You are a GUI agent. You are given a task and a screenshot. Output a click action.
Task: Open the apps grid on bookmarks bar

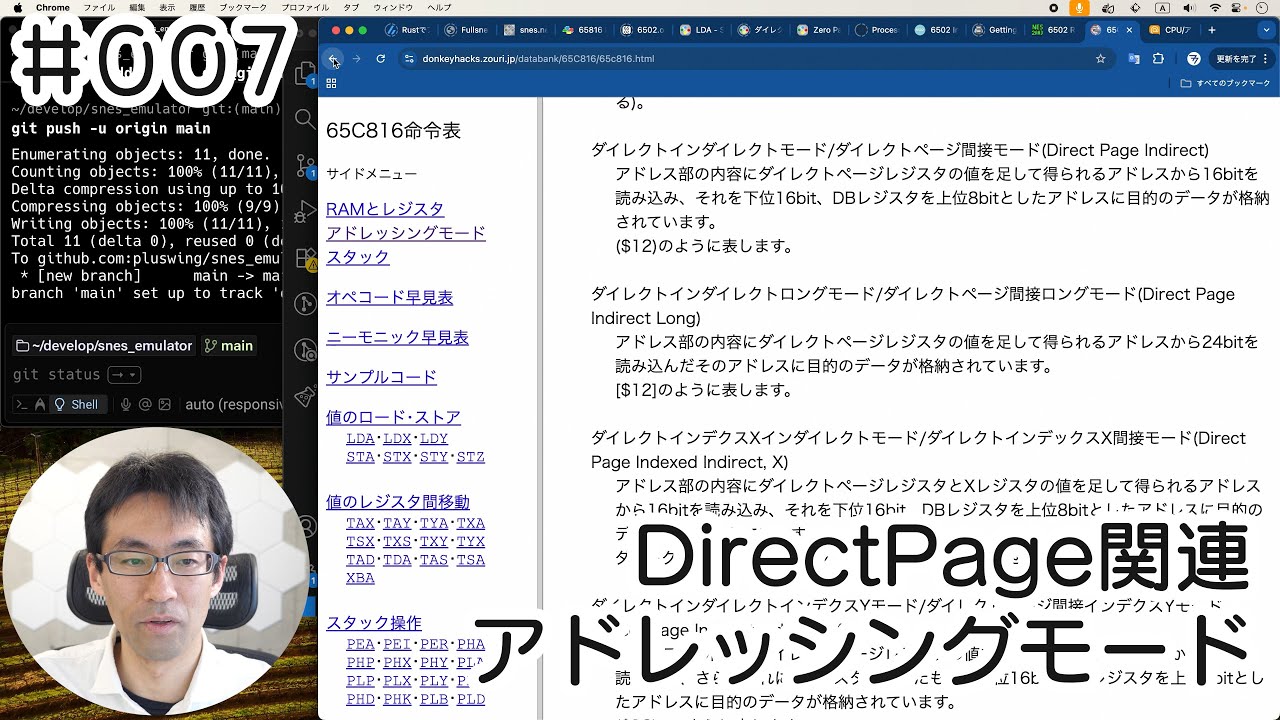click(x=331, y=83)
